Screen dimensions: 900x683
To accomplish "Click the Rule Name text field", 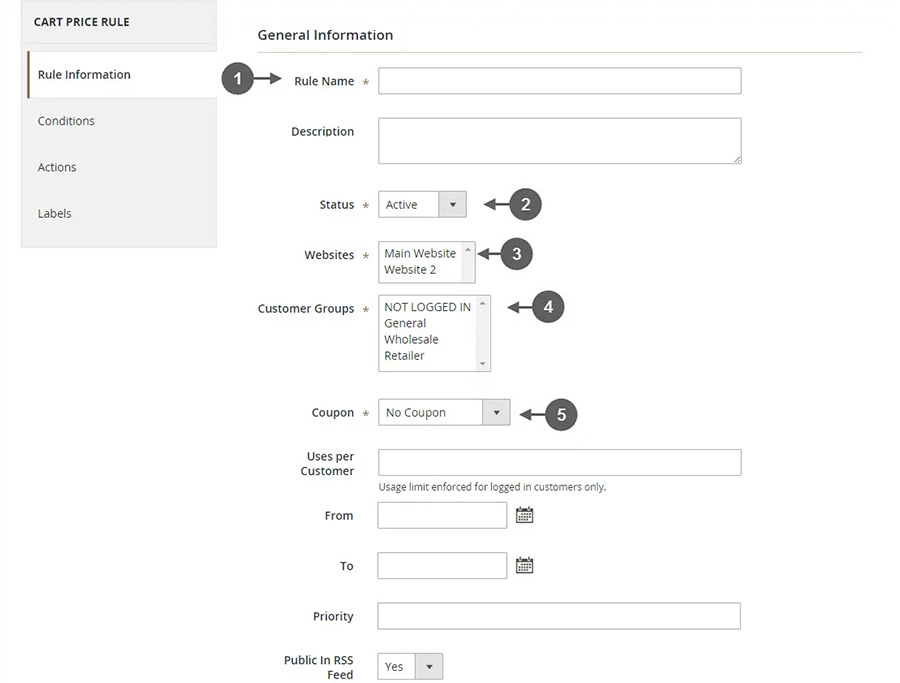I will pos(559,81).
